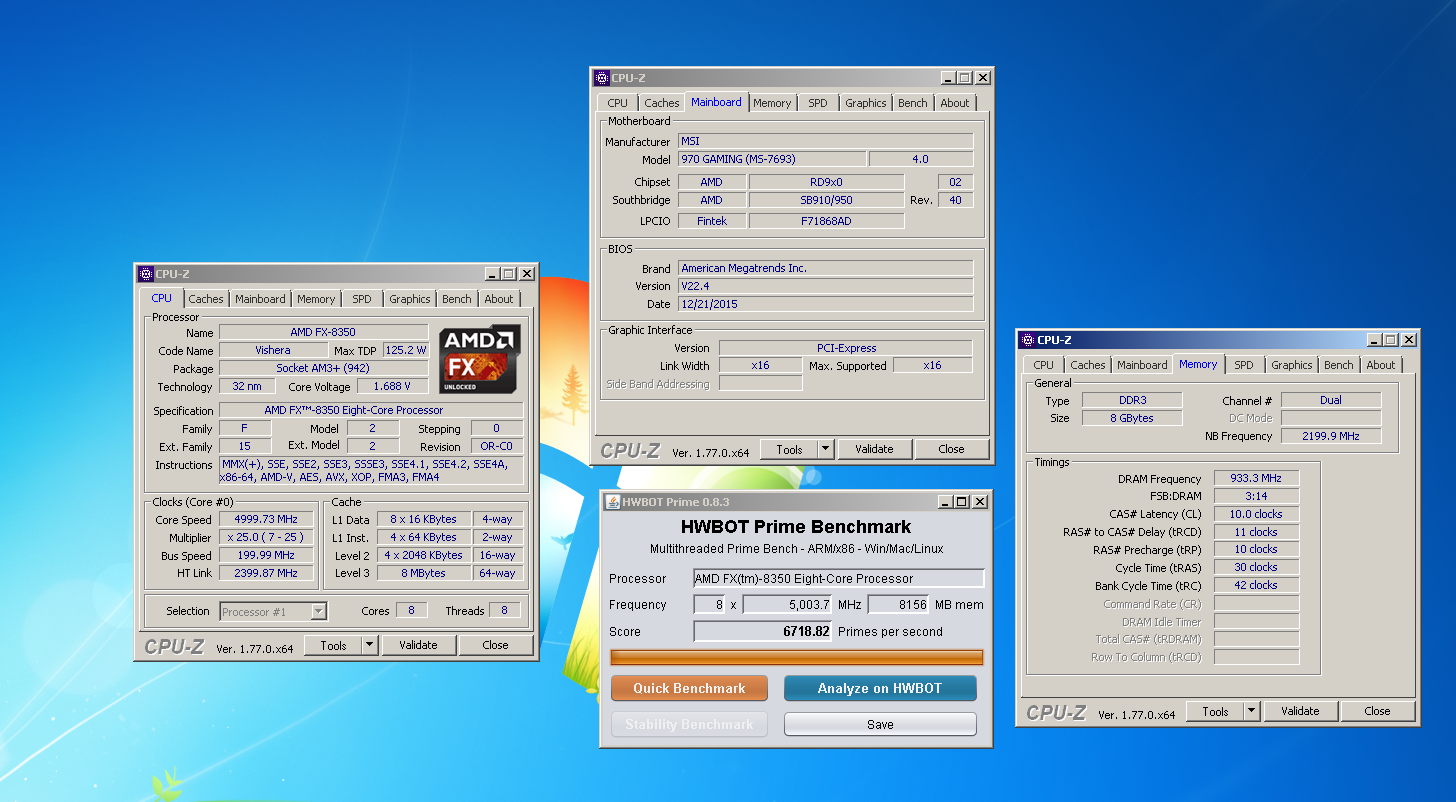Click the FSB:DRAM 3:14 value

1256,496
